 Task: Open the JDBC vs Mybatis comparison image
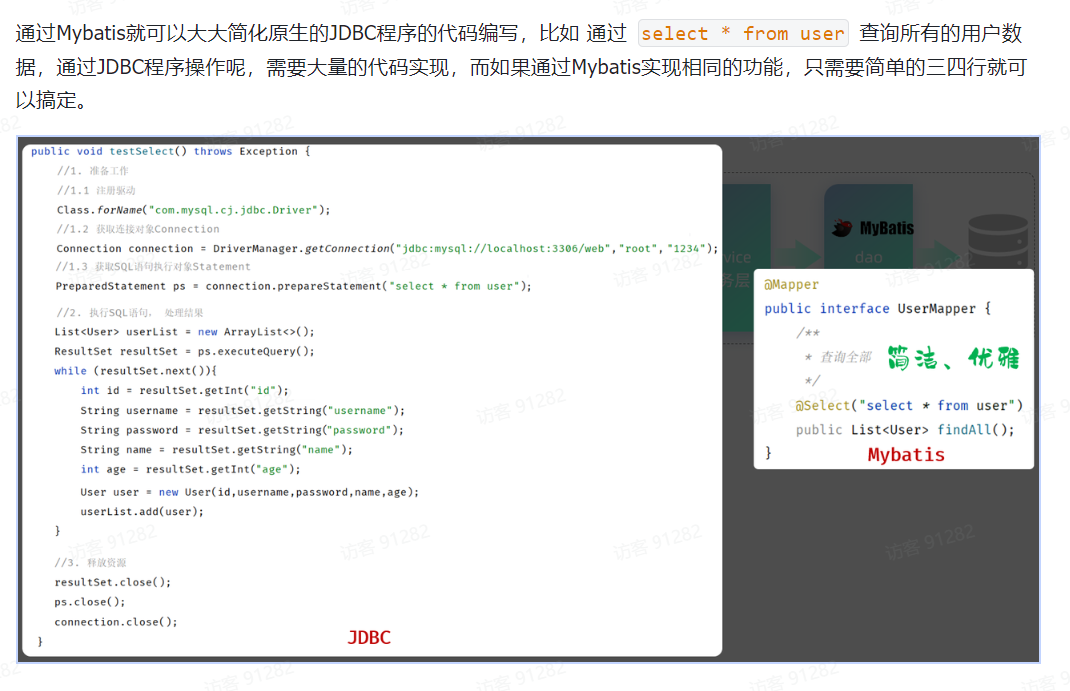[529, 399]
